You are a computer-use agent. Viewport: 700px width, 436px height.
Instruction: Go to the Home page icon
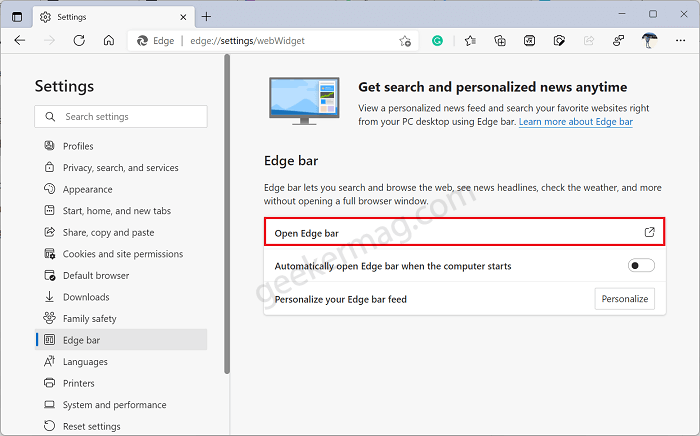[x=108, y=41]
